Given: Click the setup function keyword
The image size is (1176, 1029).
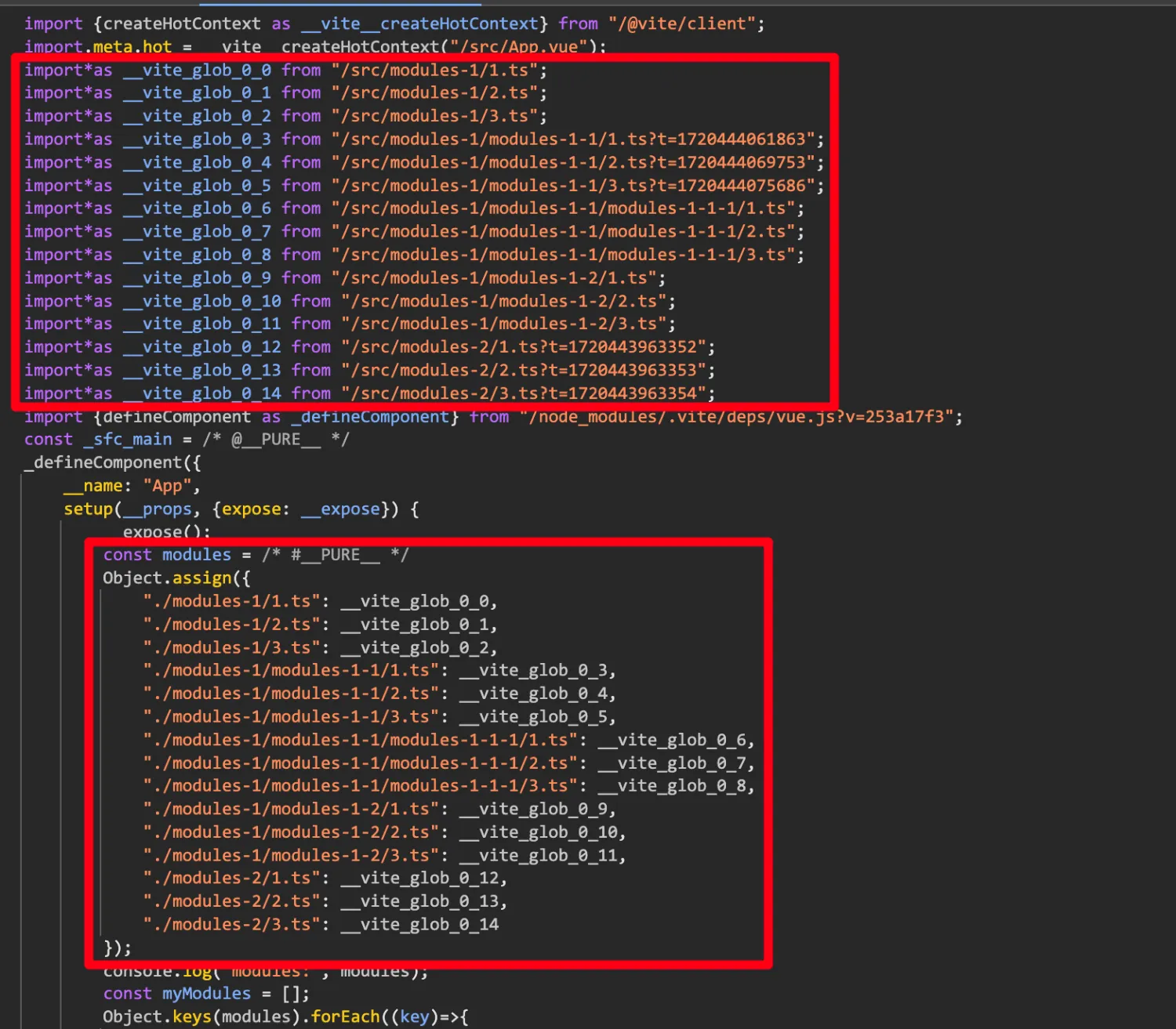Looking at the screenshot, I should tap(88, 509).
